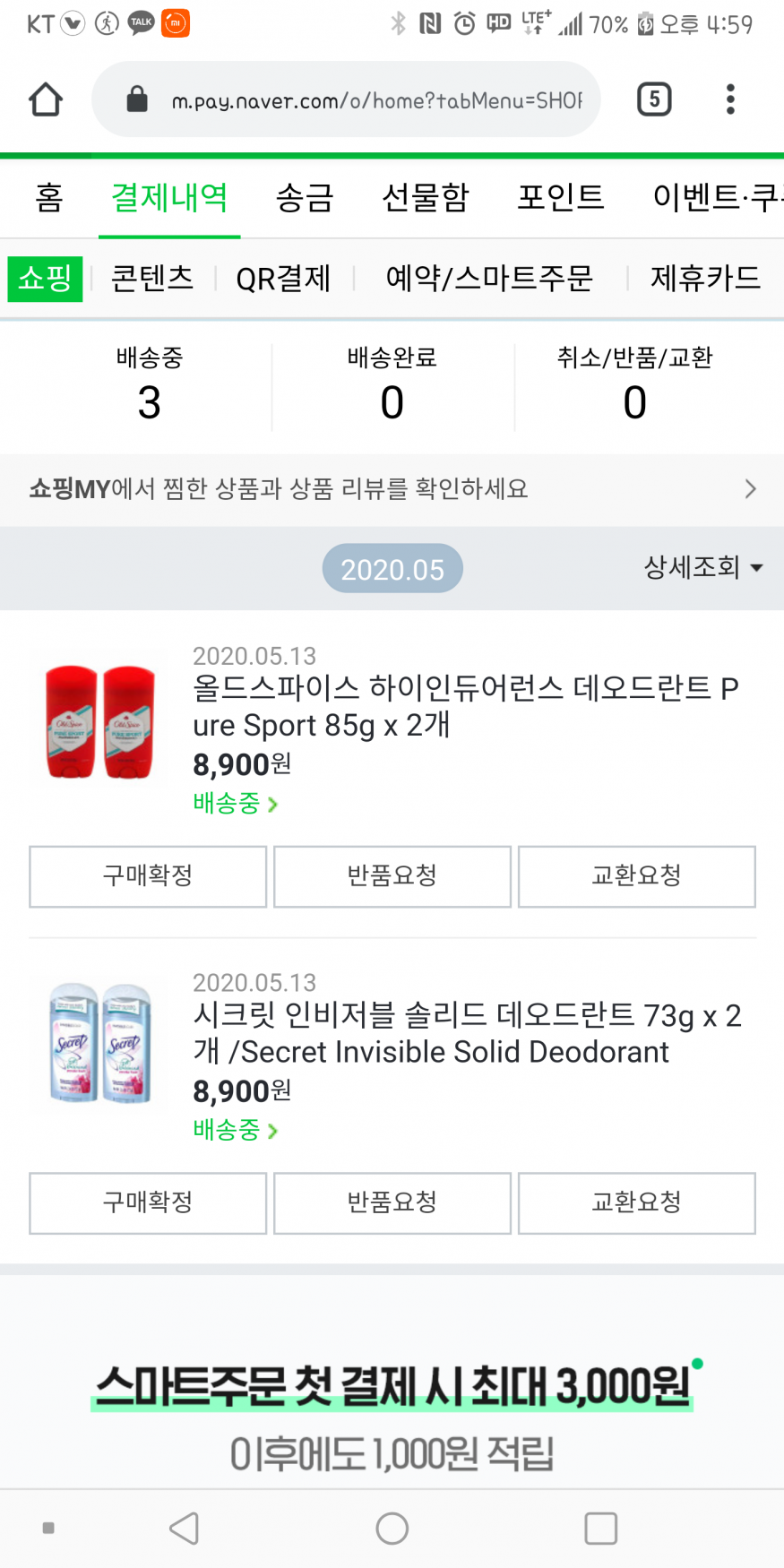The width and height of the screenshot is (784, 1568).
Task: Open Android recent apps square button
Action: coord(600,1528)
